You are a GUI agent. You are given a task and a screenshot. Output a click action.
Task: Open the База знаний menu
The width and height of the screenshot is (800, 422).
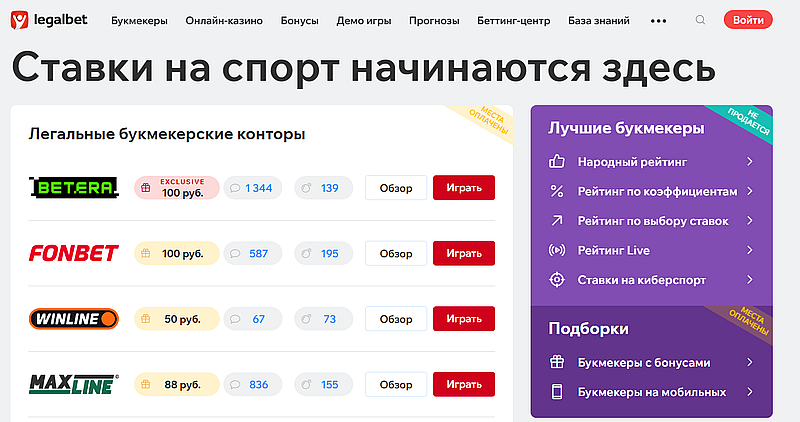pyautogui.click(x=598, y=21)
